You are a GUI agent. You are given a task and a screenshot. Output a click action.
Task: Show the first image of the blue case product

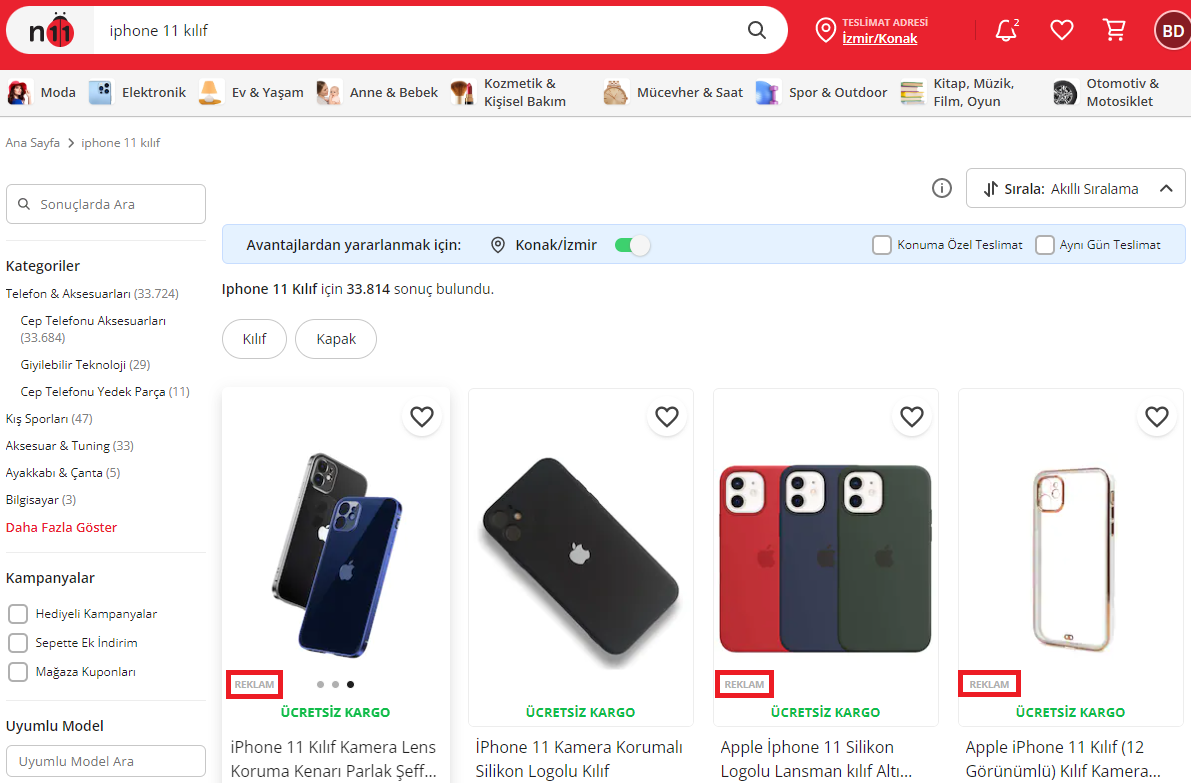(321, 684)
